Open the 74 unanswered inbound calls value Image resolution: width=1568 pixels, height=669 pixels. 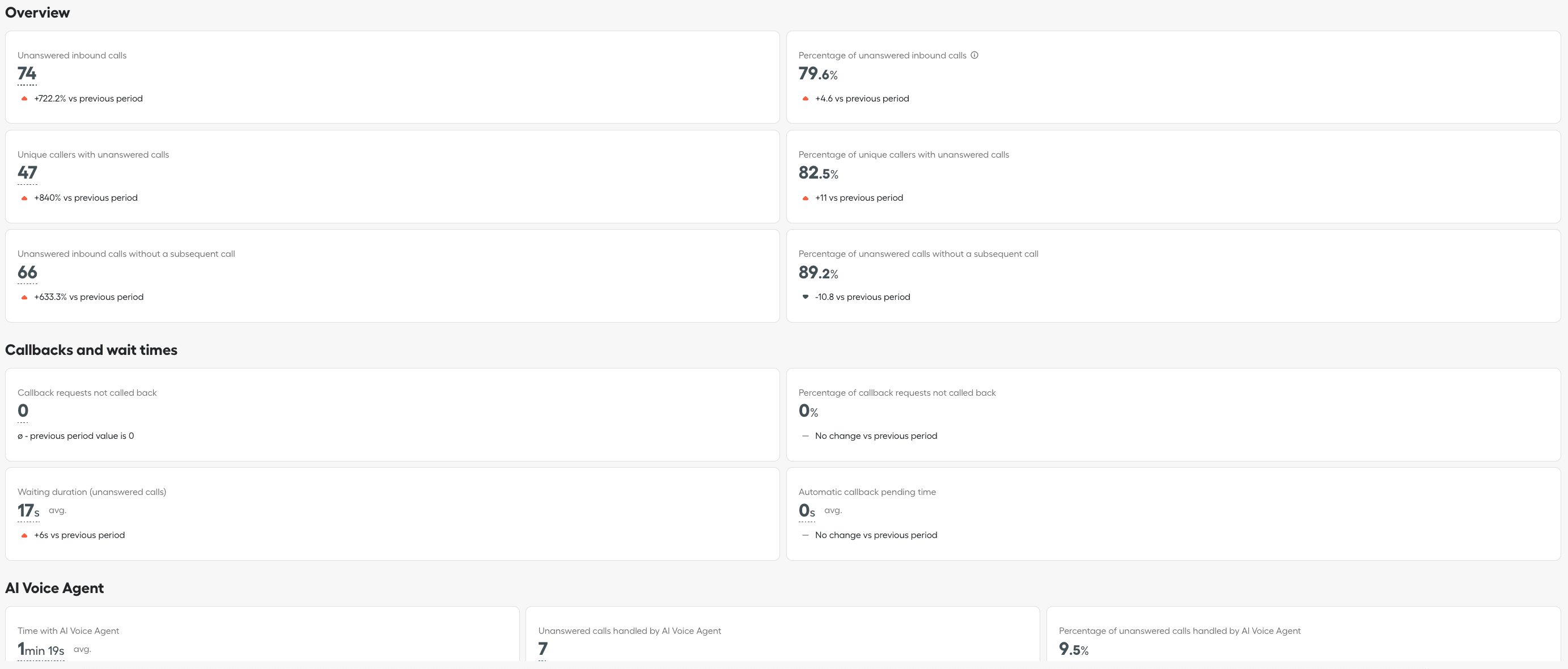click(27, 74)
